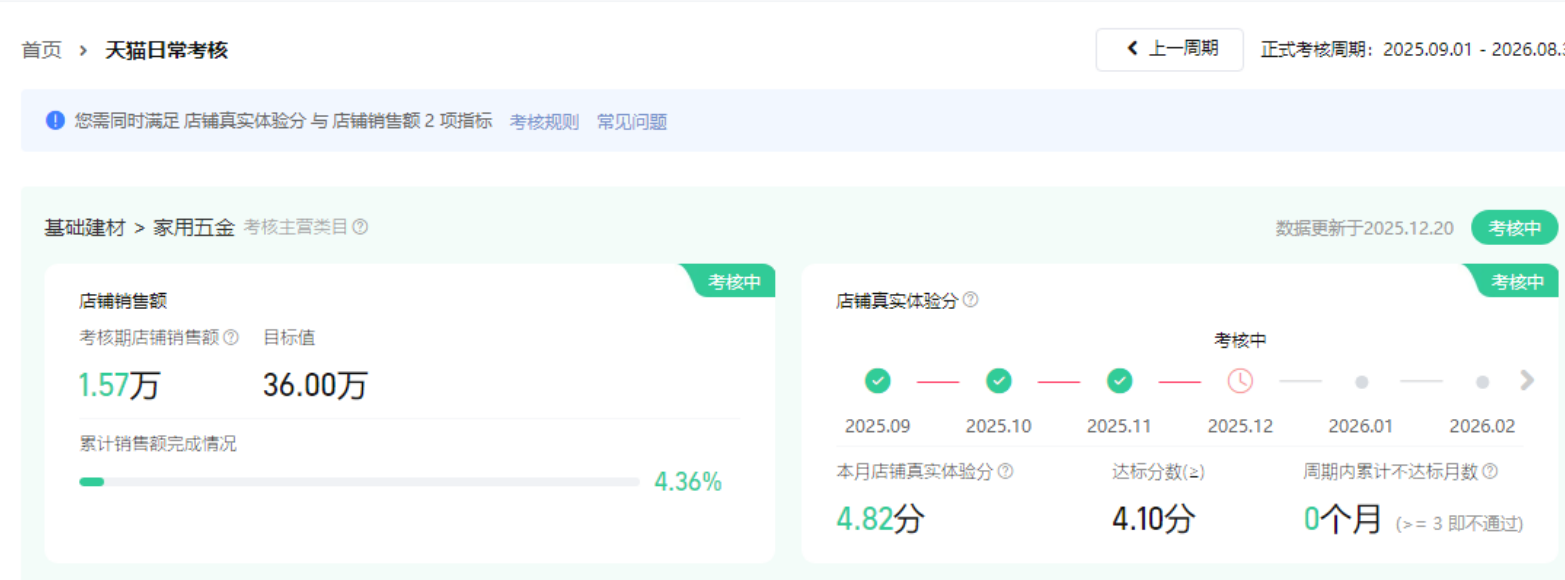
Task: Click the 天猫日常考核 breadcrumb title
Action: point(167,50)
